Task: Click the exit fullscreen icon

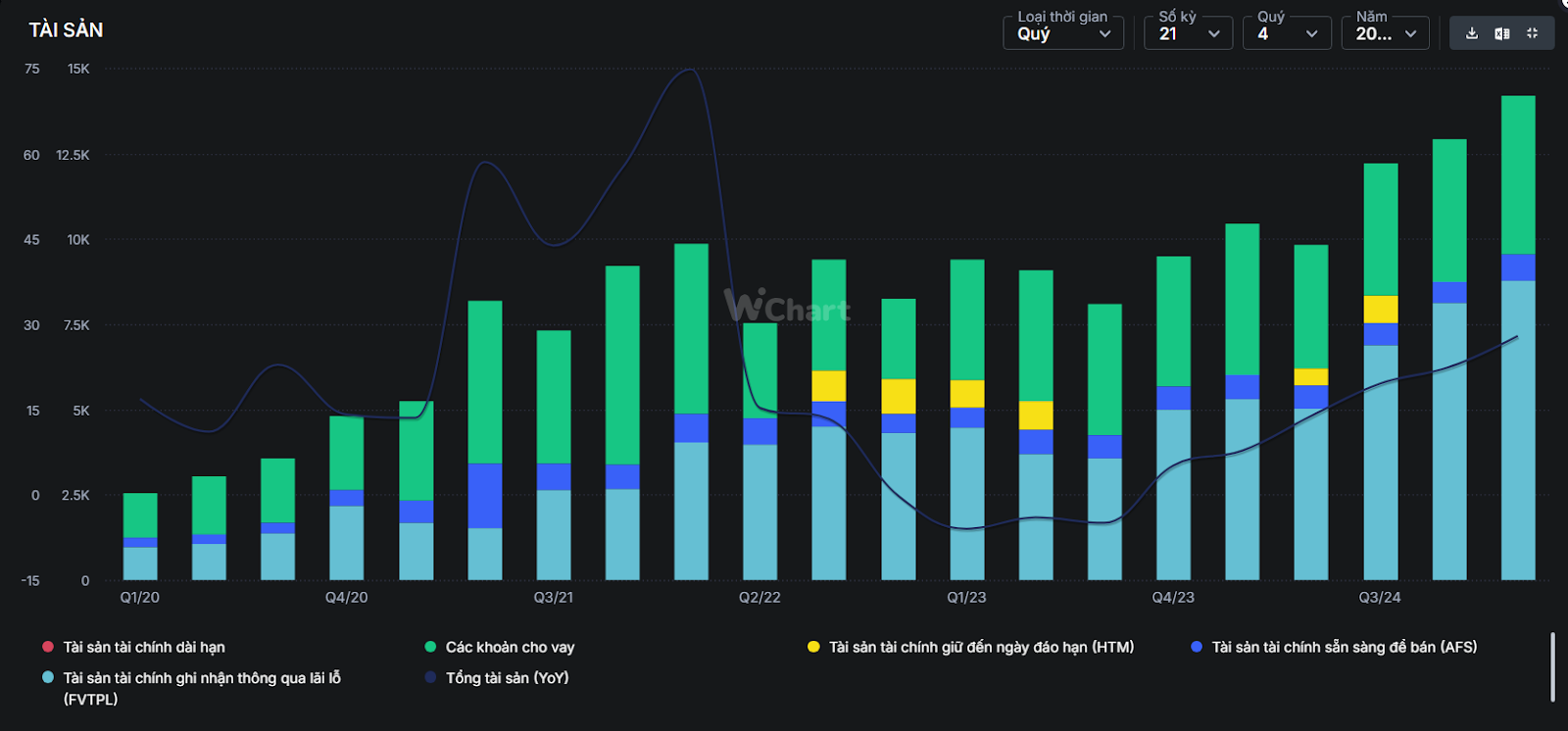Action: tap(1532, 33)
